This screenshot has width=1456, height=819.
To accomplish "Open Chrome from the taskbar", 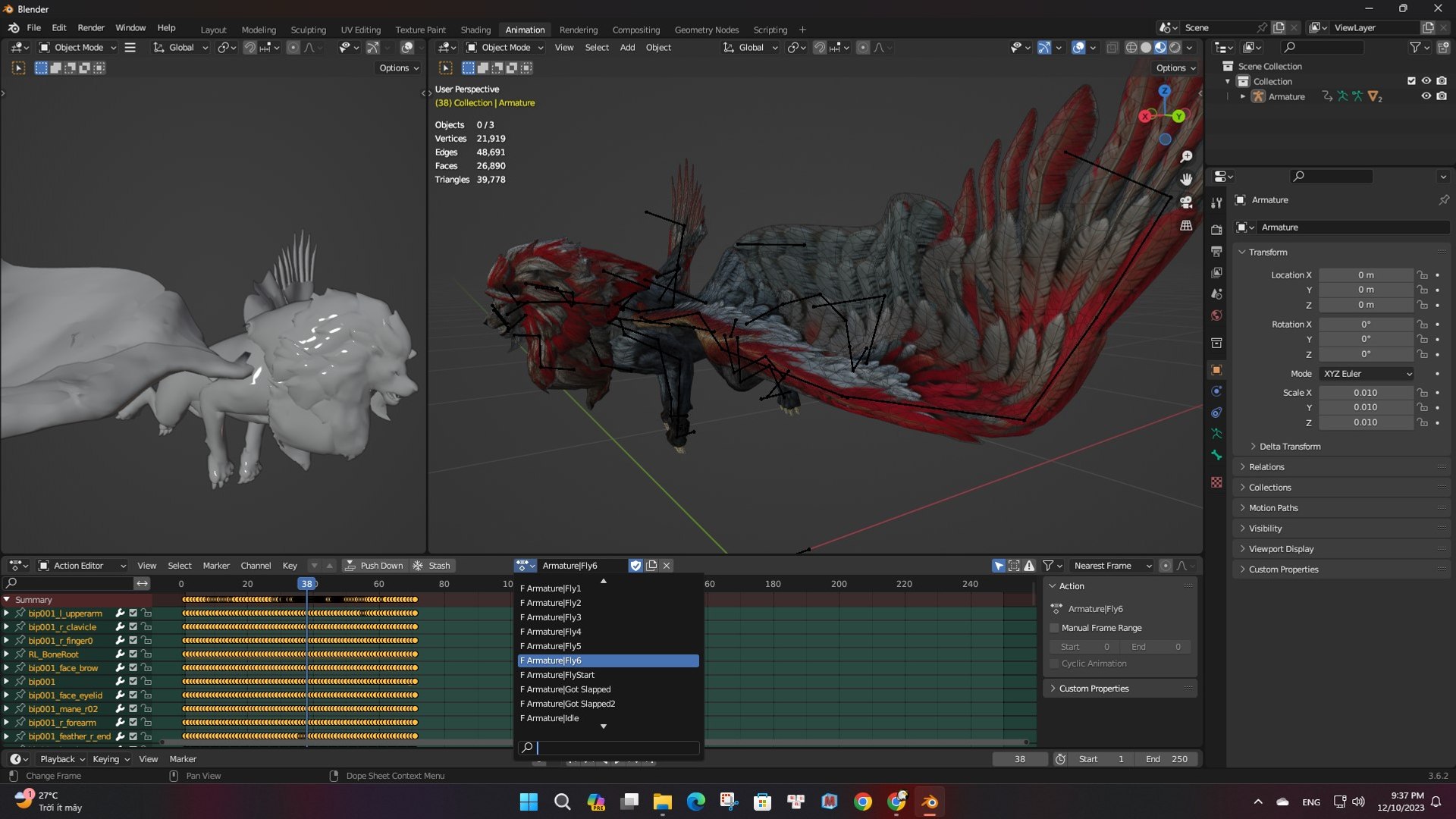I will point(862,802).
